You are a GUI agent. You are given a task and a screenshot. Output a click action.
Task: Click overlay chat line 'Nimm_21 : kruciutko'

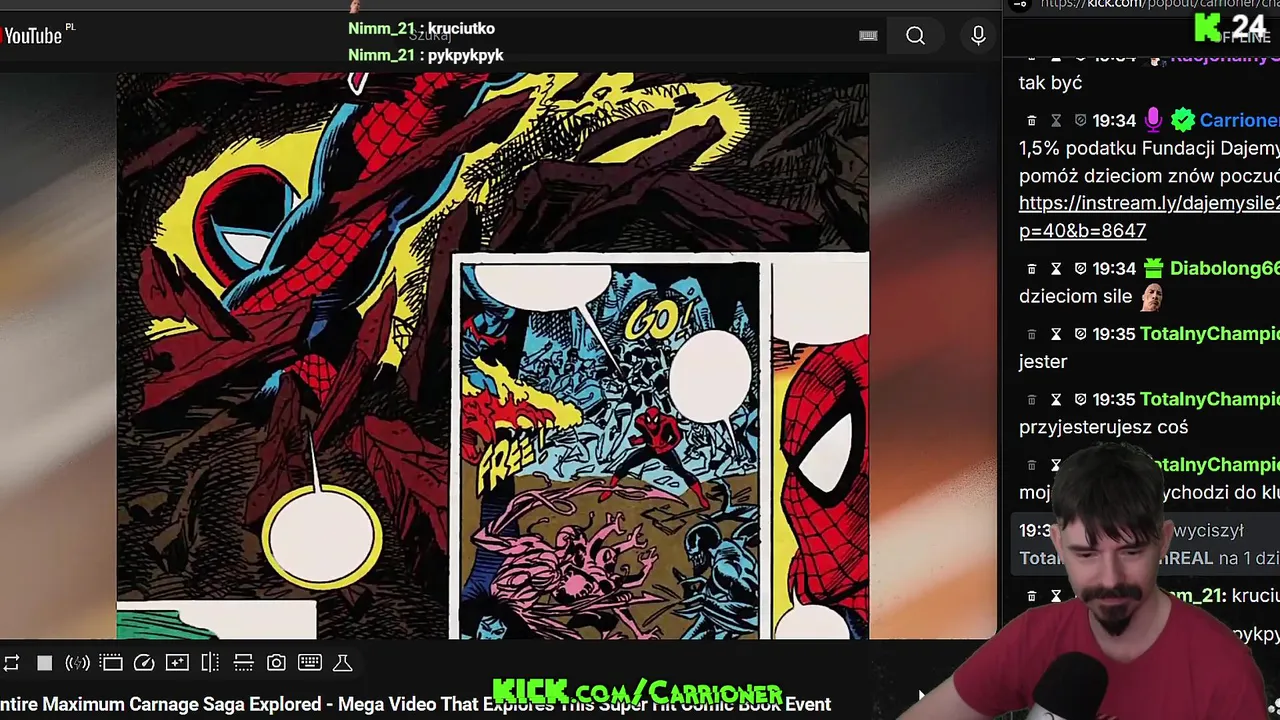click(x=421, y=28)
